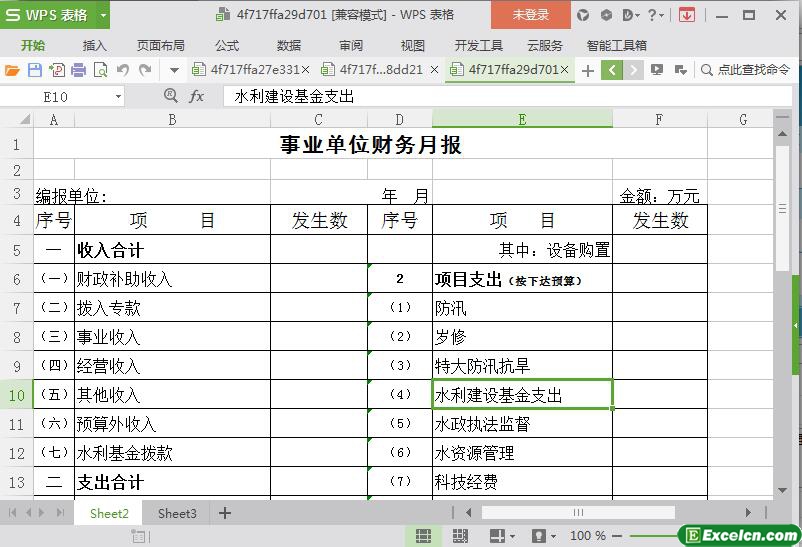Expand the Name Box dropdown arrow
Viewport: 802px width, 547px height.
tap(118, 97)
